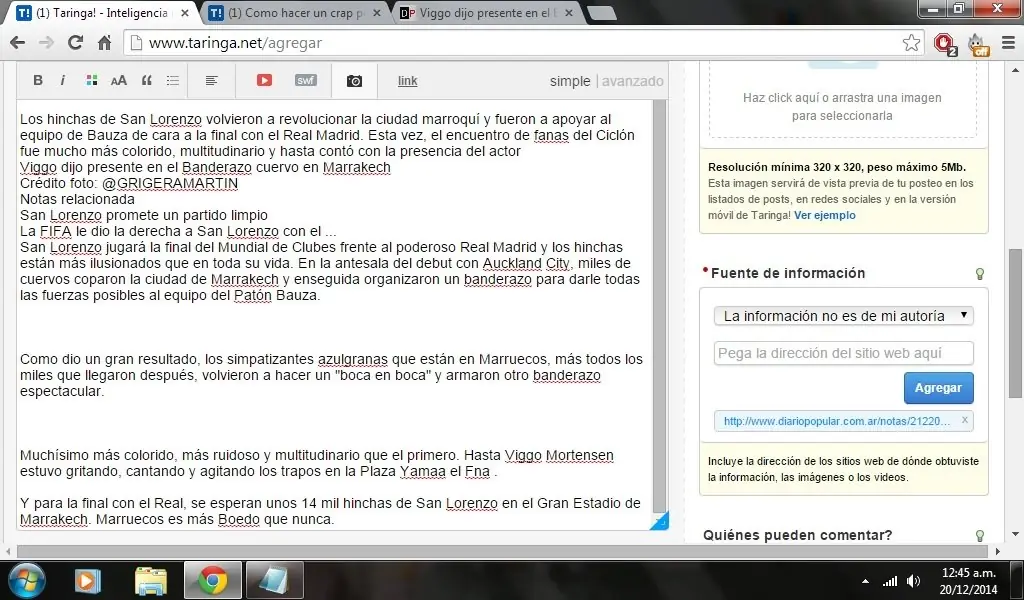Remove the added diariopopular source URL
The width and height of the screenshot is (1024, 600).
965,420
